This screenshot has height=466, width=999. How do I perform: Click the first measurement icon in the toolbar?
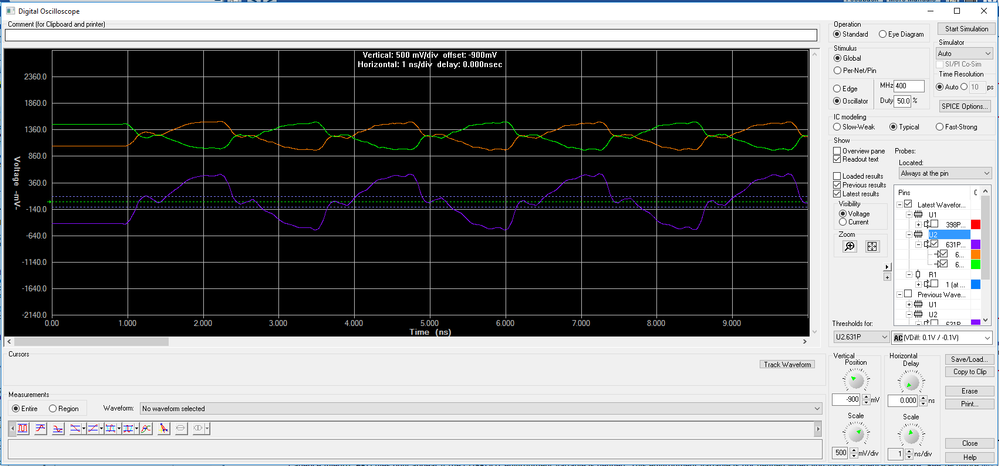23,427
